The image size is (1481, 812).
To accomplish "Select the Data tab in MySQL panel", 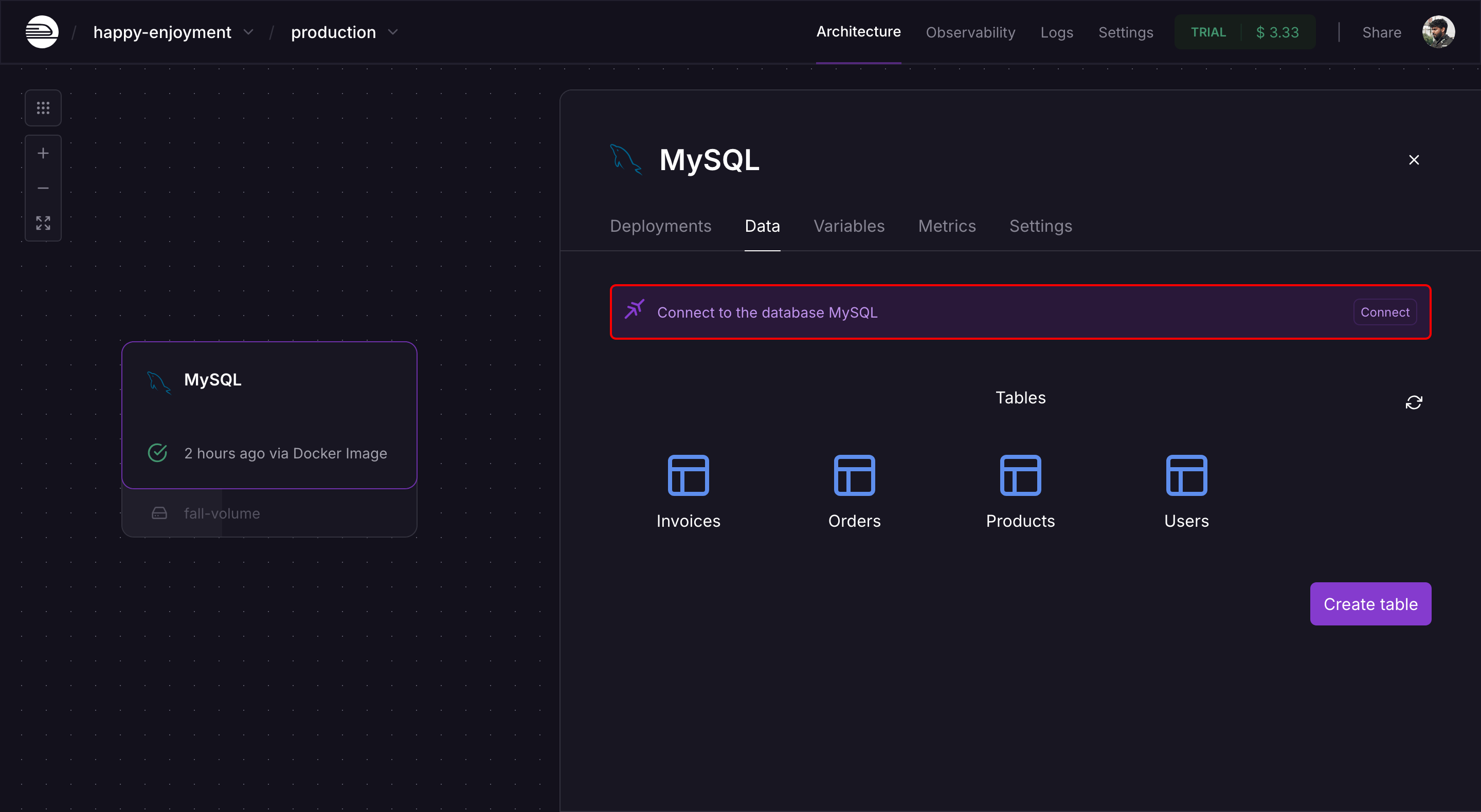I will tap(762, 226).
